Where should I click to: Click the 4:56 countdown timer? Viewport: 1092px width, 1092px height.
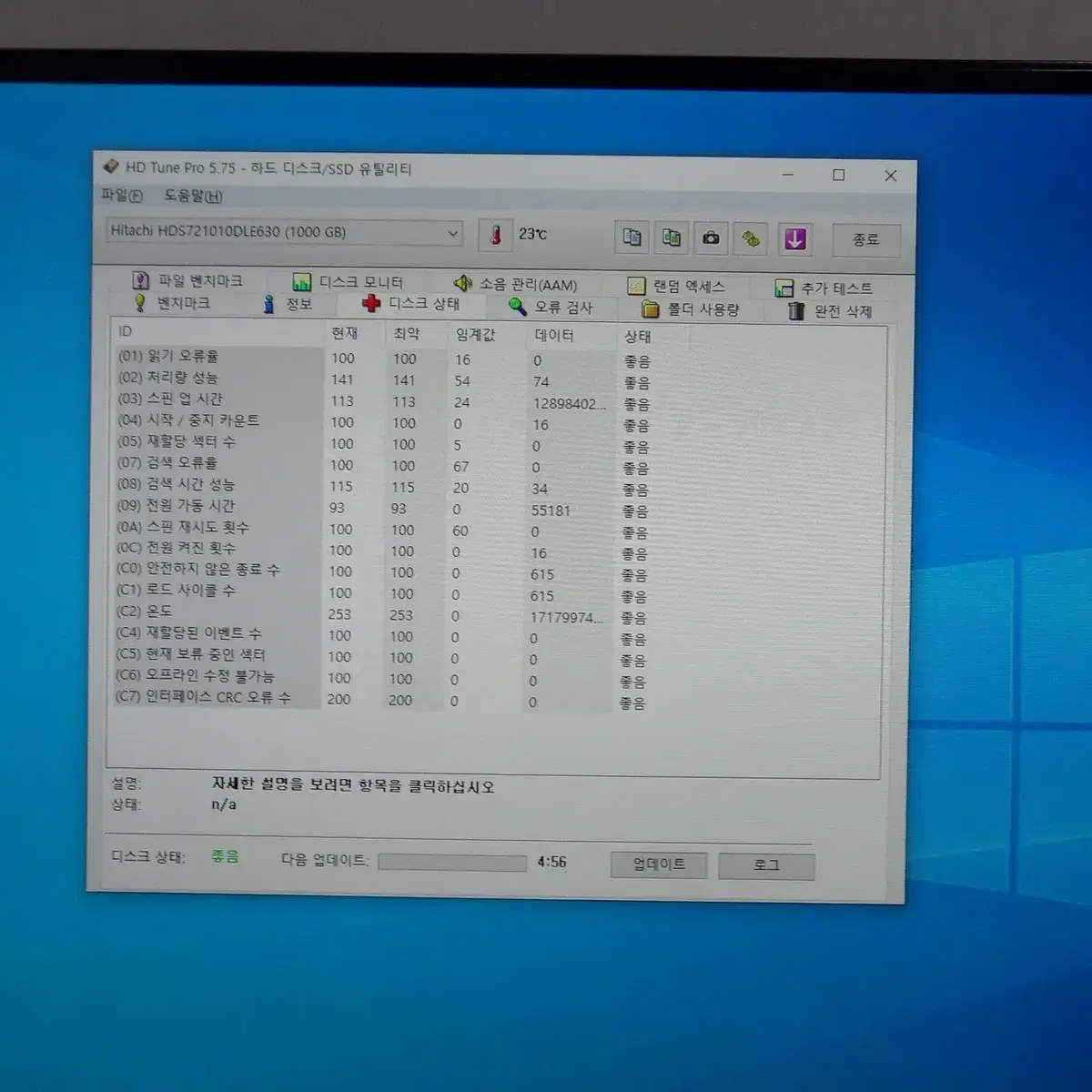coord(551,862)
